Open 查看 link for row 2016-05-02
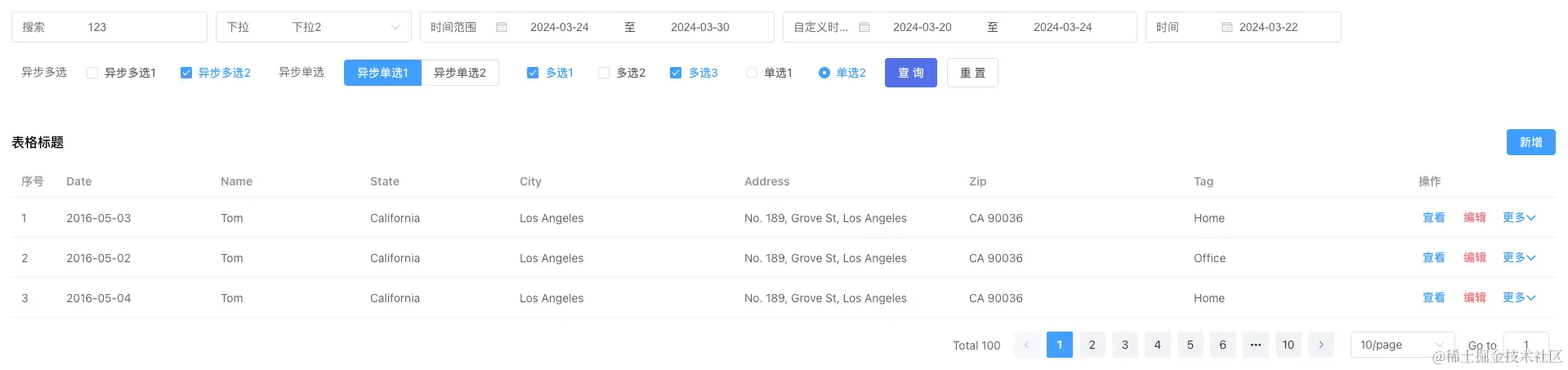1568x370 pixels. [x=1434, y=257]
